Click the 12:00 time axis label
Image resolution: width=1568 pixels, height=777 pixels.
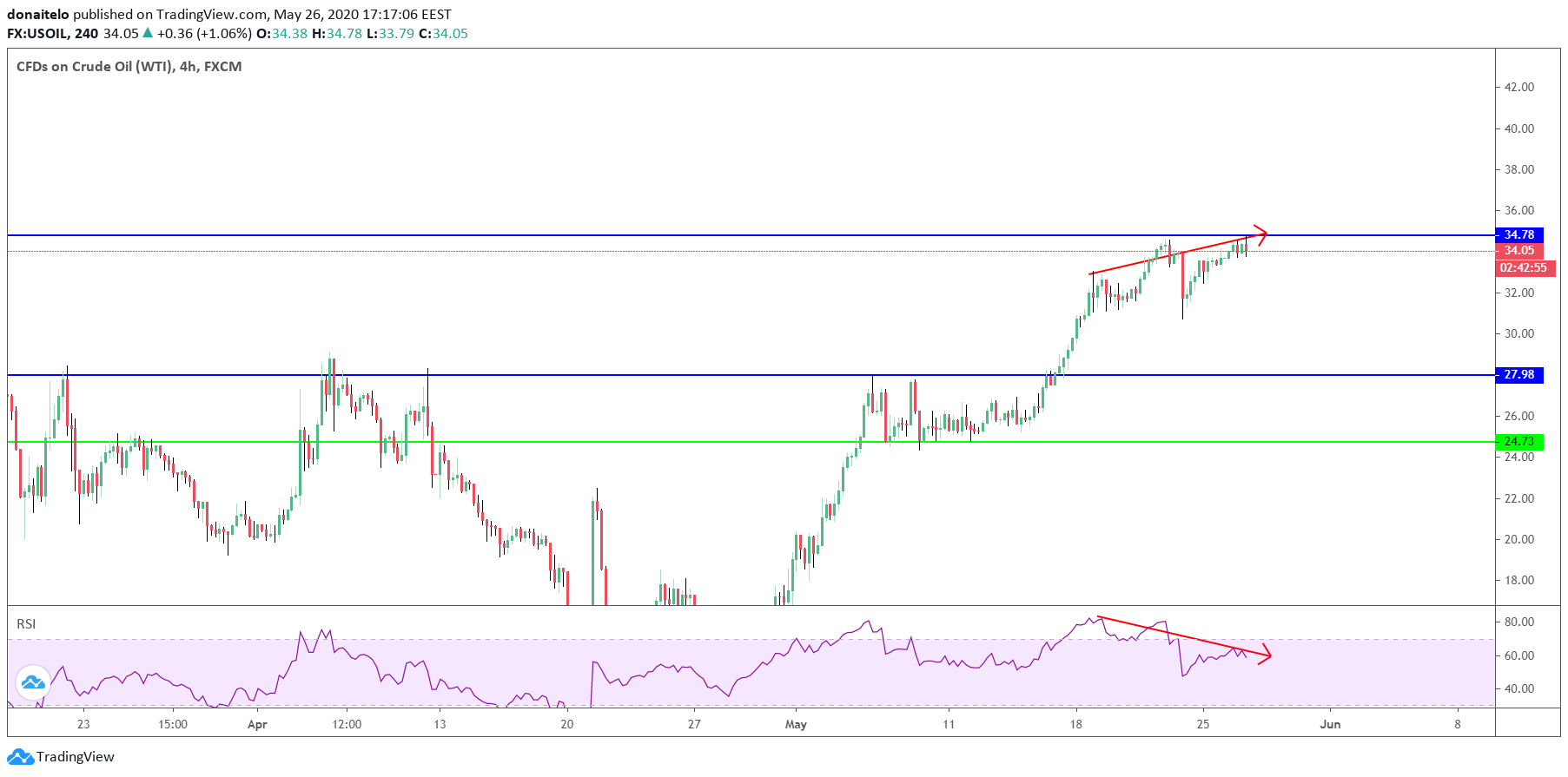pyautogui.click(x=347, y=724)
